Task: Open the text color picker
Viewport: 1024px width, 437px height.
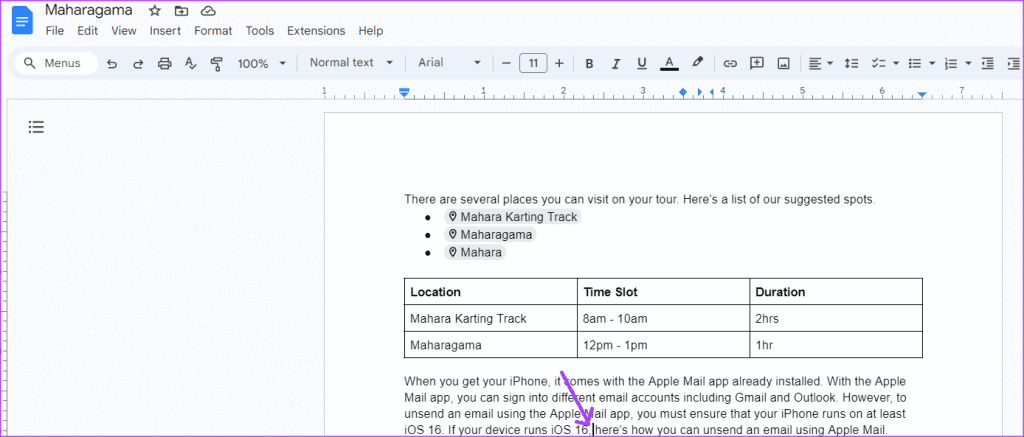Action: (x=668, y=63)
